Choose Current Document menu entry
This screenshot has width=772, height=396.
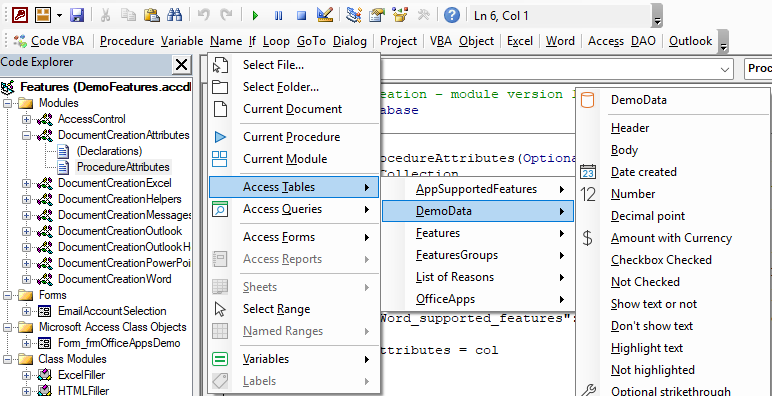(x=294, y=109)
